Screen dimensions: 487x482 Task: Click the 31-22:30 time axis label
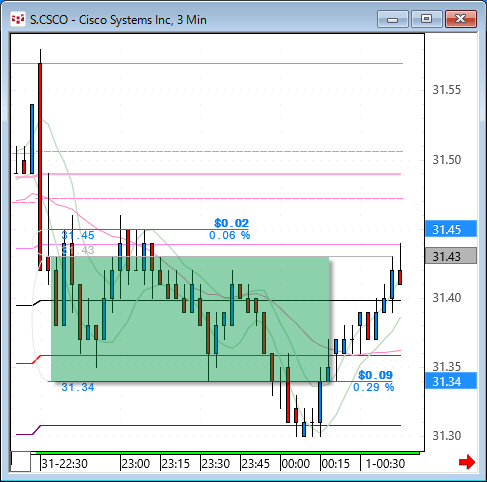[x=64, y=464]
